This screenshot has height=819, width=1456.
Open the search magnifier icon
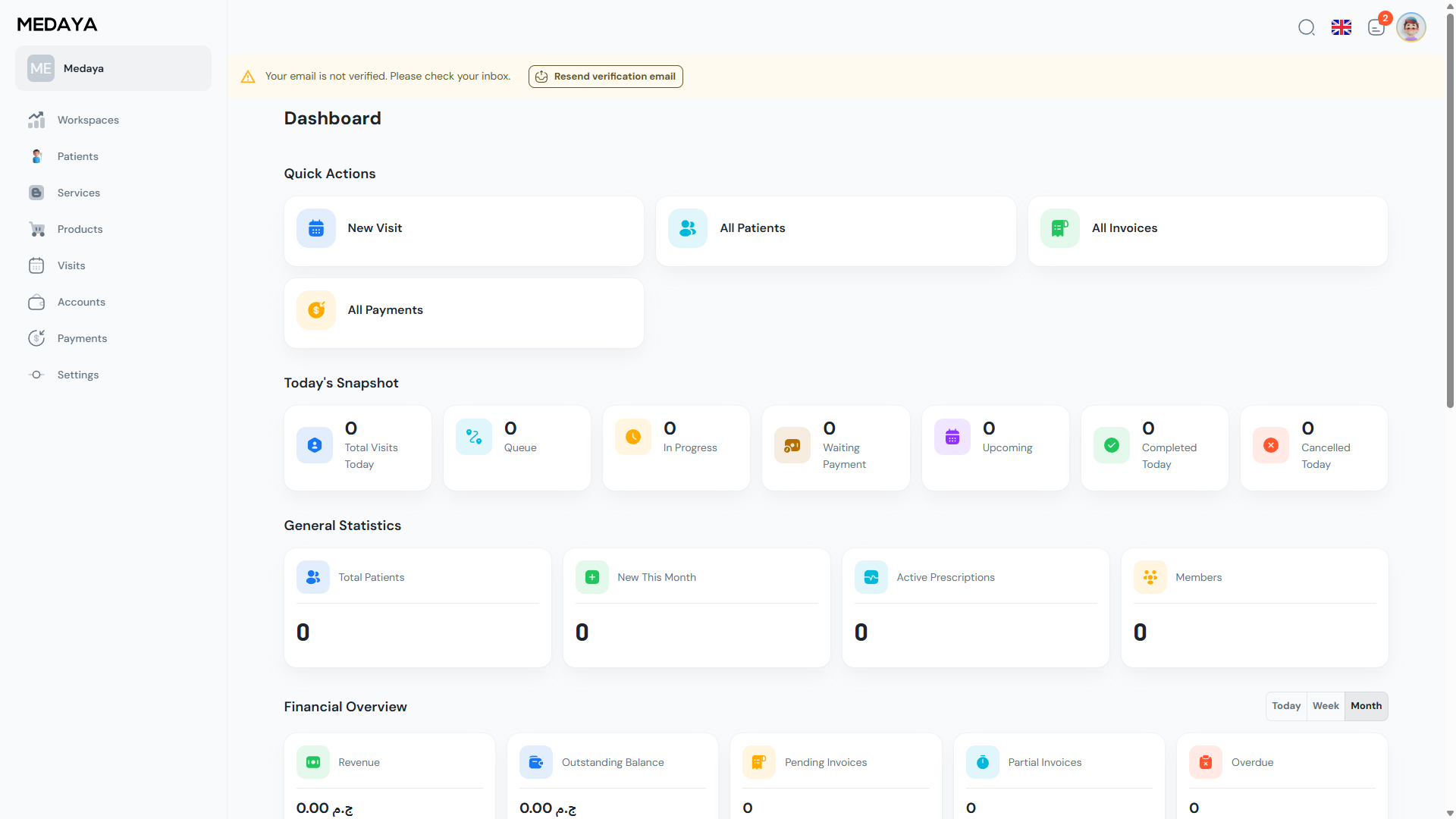click(x=1306, y=28)
